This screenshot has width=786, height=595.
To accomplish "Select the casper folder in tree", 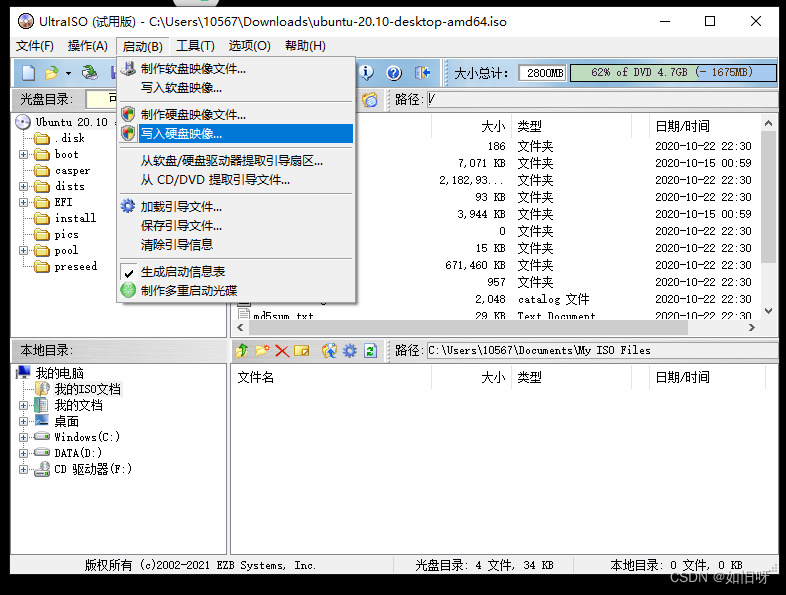I will 72,170.
